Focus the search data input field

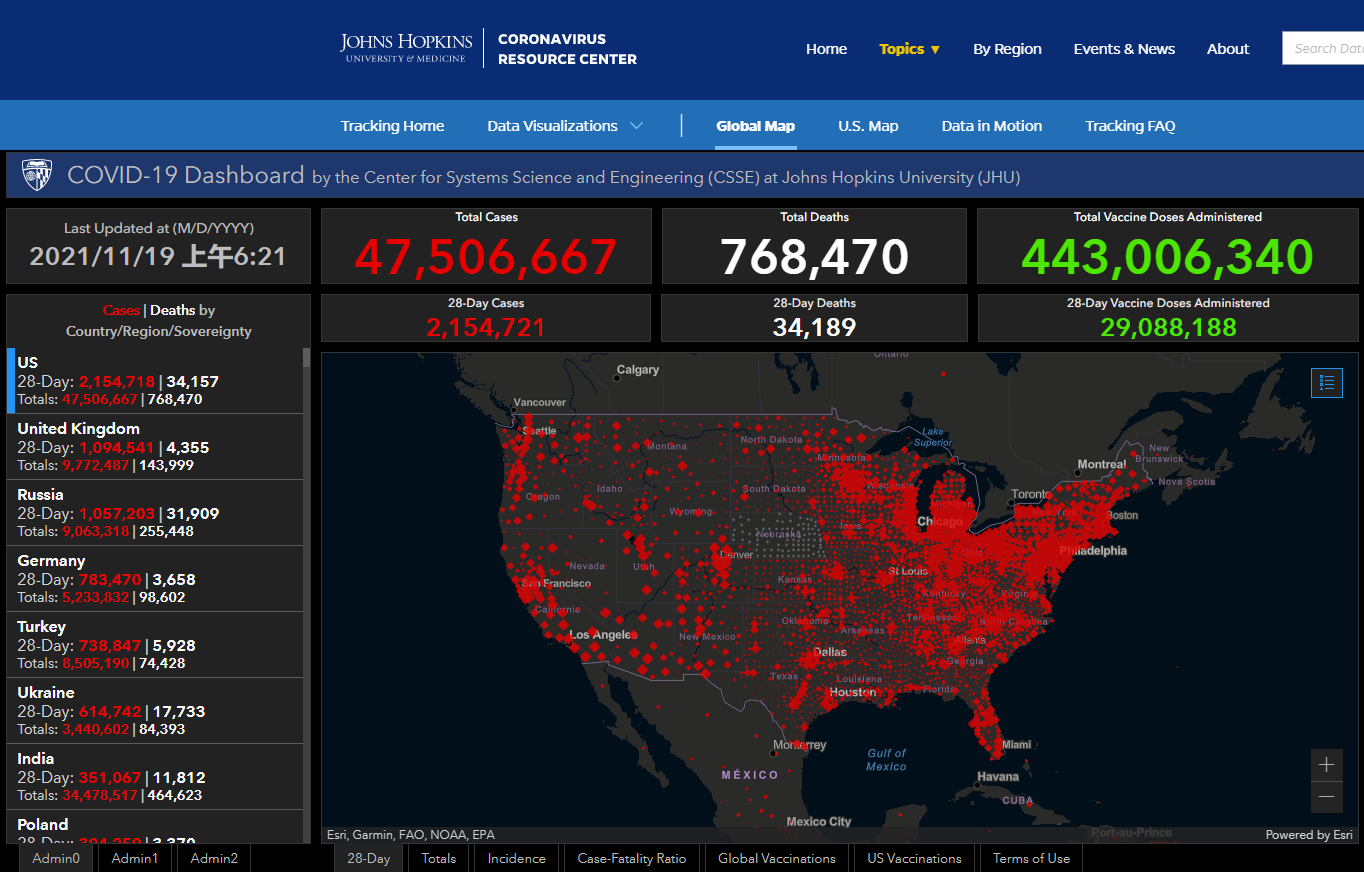click(x=1323, y=48)
